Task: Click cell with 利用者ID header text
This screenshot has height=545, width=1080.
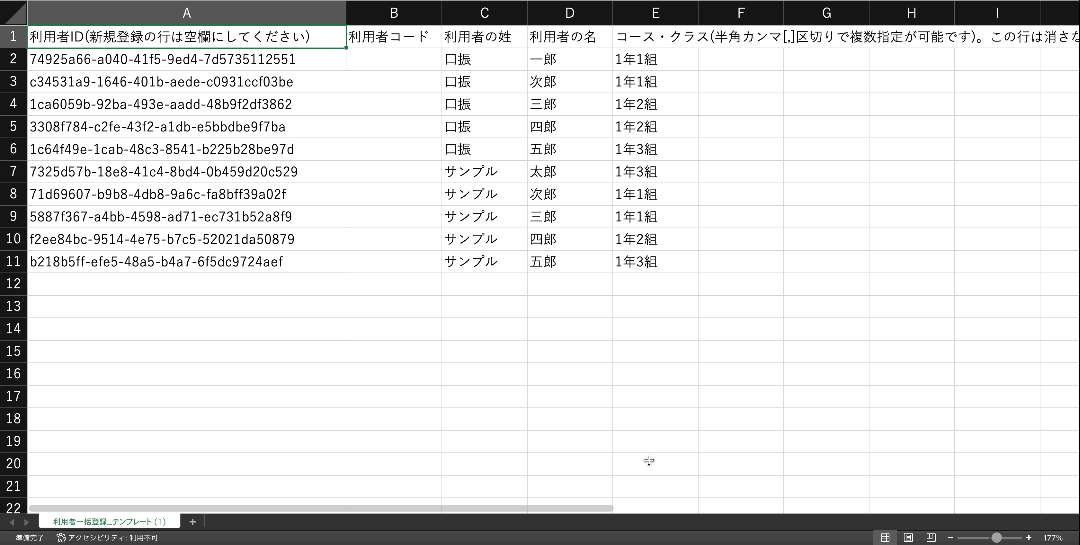Action: (187, 37)
